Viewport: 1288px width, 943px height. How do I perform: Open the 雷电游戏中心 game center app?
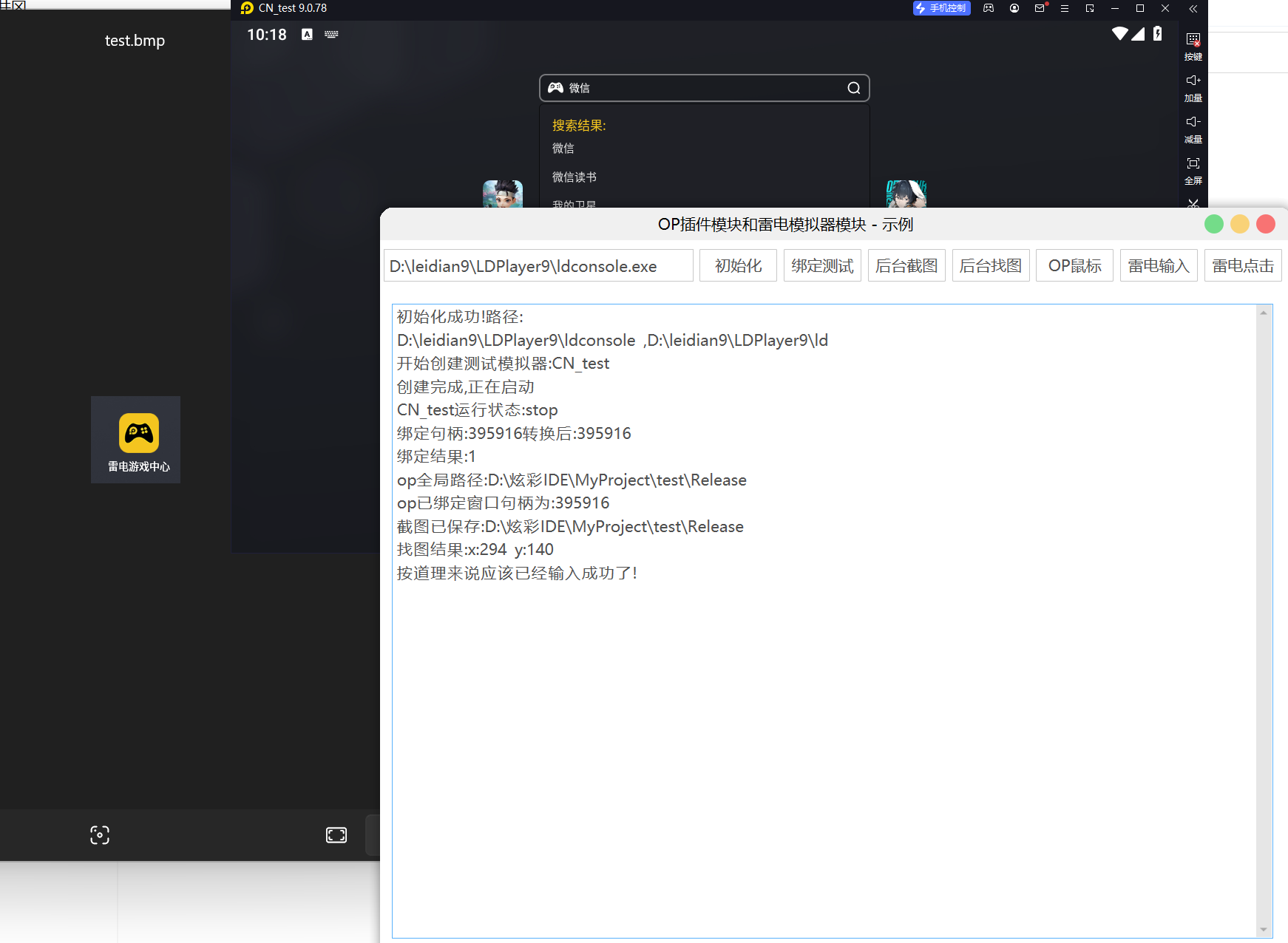click(138, 440)
